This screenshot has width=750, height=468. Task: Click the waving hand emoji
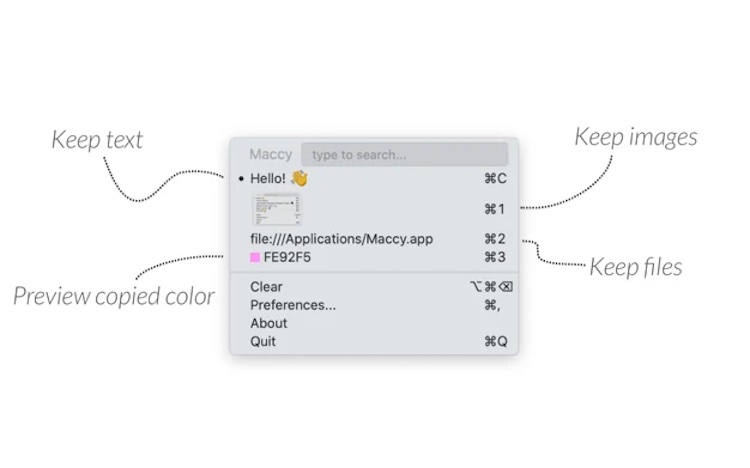(299, 178)
